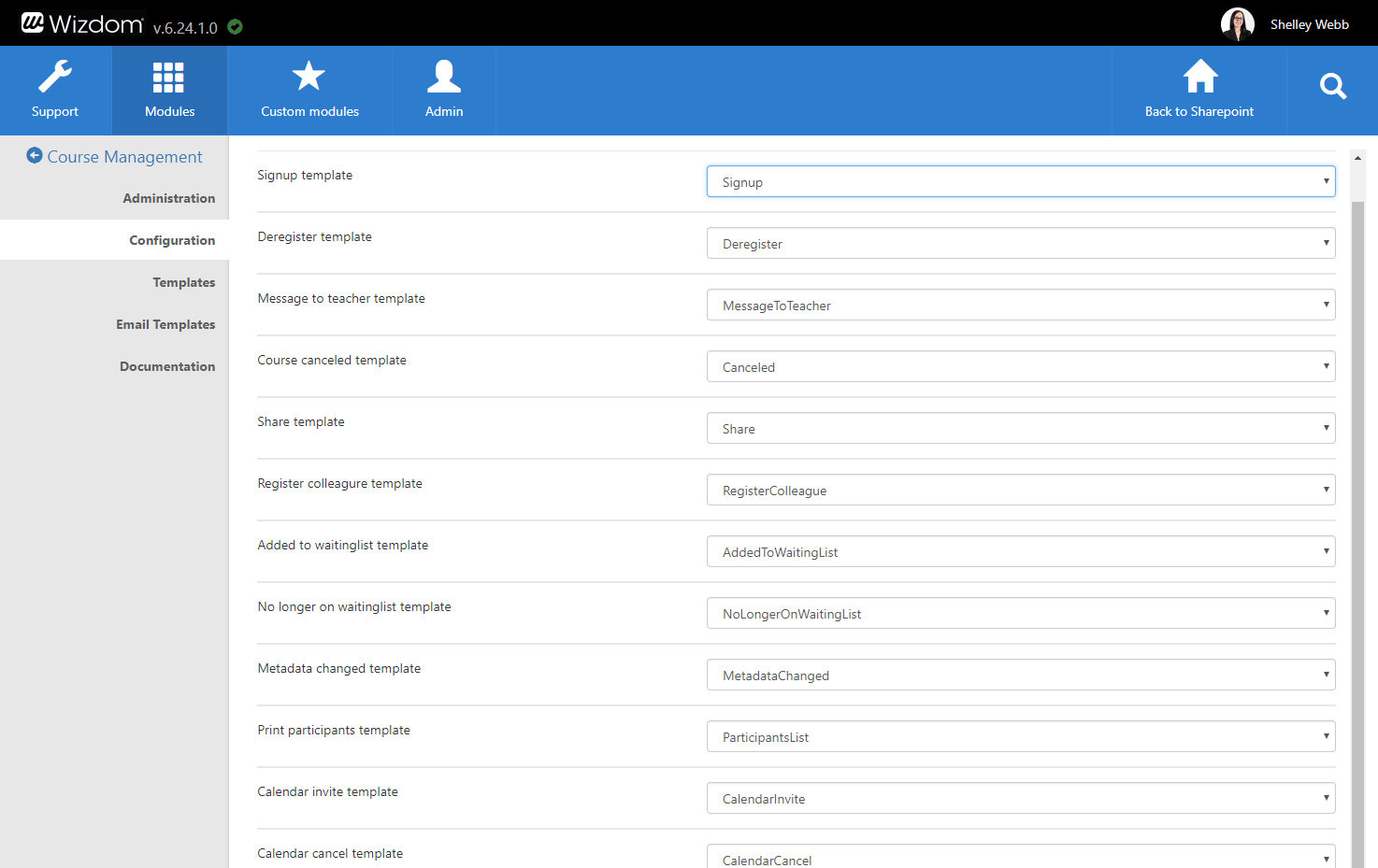Click the Shelley Webb profile avatar
This screenshot has height=868, width=1378.
tap(1237, 24)
